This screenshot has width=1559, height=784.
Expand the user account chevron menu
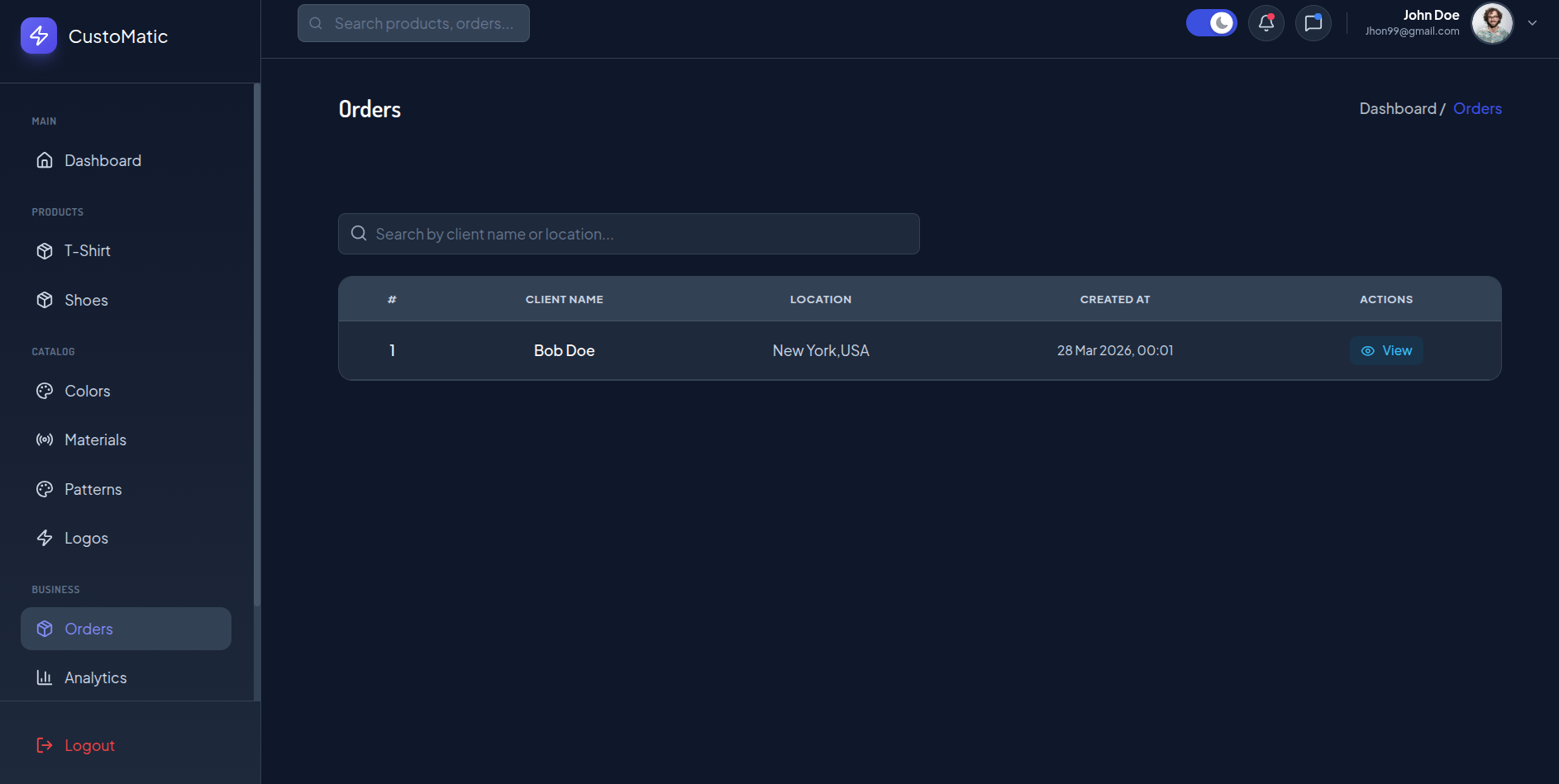pyautogui.click(x=1533, y=23)
